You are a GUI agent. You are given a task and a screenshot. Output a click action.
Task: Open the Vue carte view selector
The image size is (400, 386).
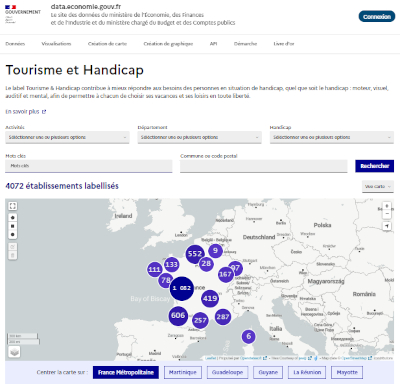click(378, 186)
